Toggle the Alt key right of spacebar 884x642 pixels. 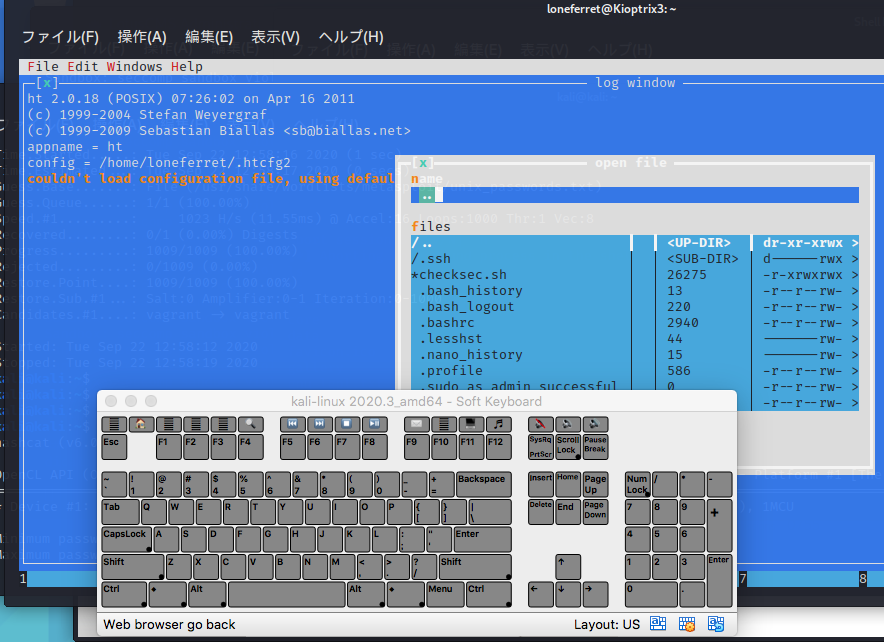click(366, 594)
